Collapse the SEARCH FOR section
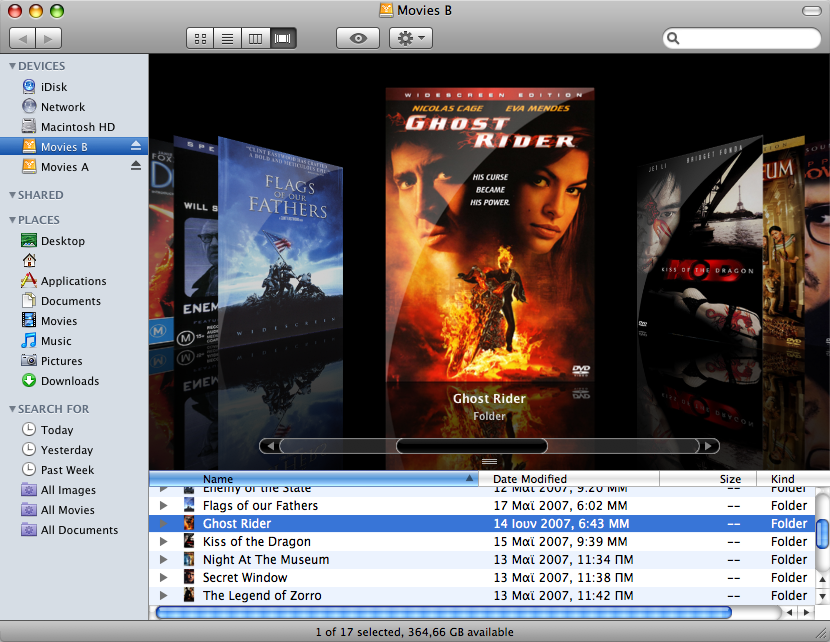Viewport: 830px width, 642px height. click(12, 409)
